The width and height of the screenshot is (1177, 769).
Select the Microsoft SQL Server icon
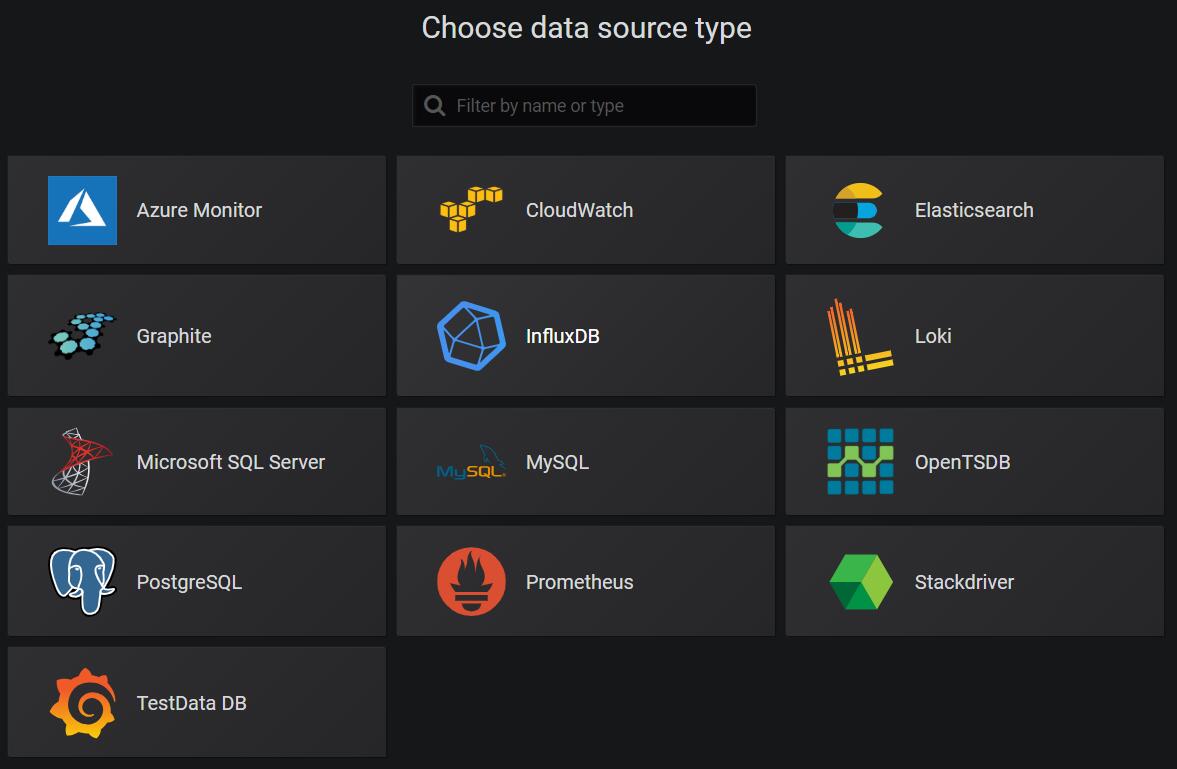click(x=80, y=461)
